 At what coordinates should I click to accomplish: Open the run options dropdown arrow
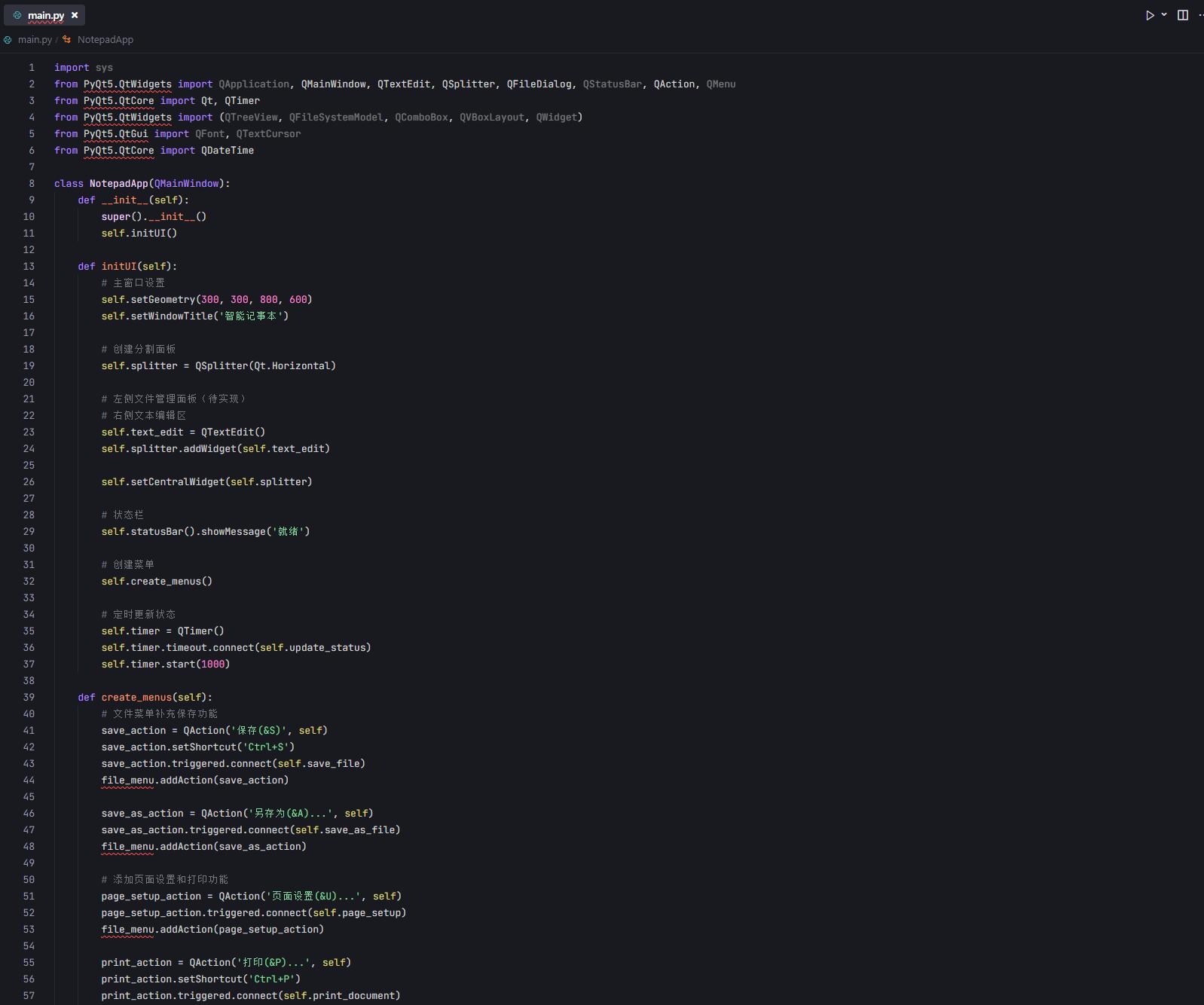coord(1164,14)
